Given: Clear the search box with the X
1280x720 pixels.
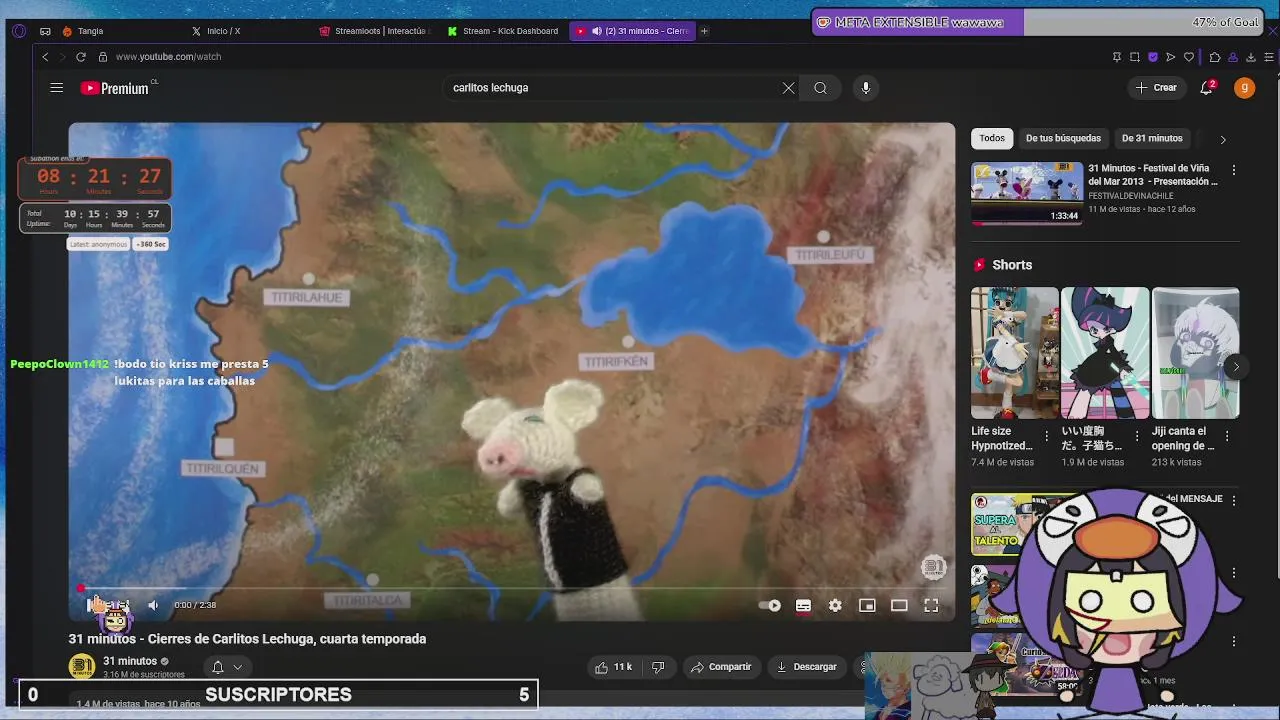Looking at the screenshot, I should (x=788, y=88).
